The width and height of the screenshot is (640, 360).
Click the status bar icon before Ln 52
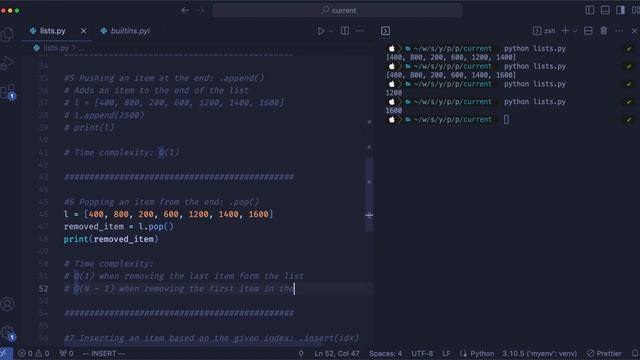tap(301, 353)
